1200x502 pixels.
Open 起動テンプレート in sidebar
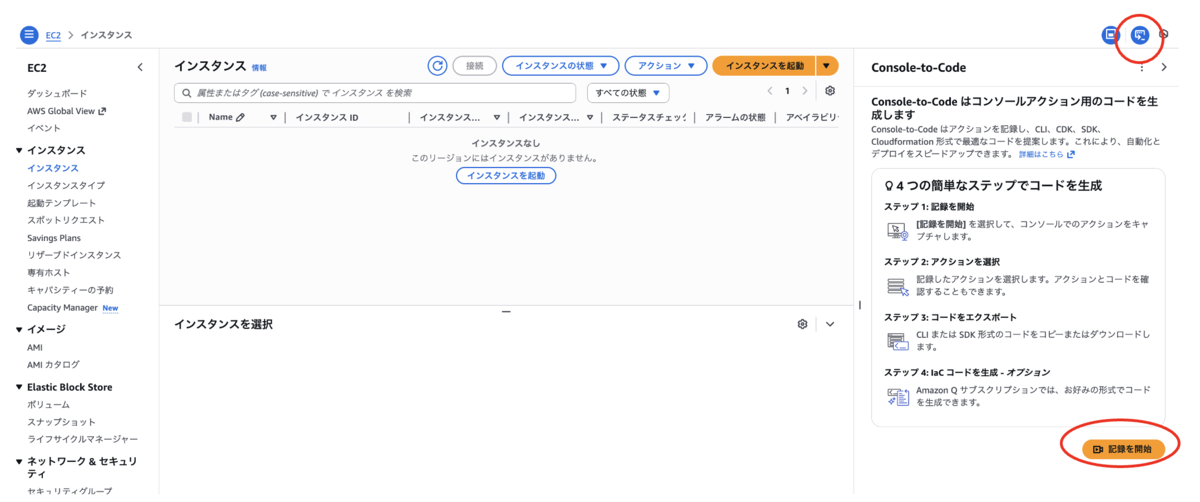point(62,203)
